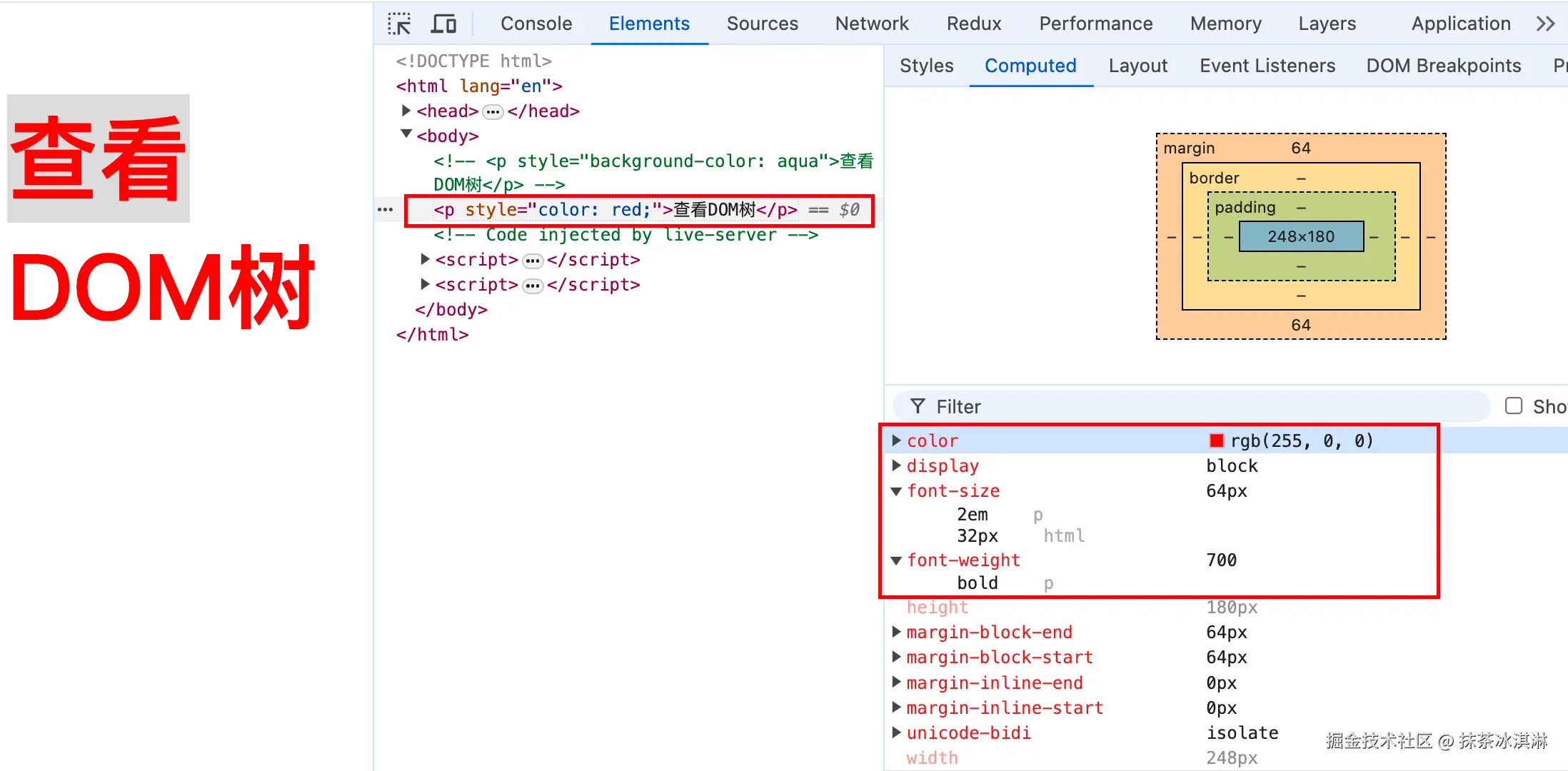Screen dimensions: 1568x771
Task: Click the red color swatch for color
Action: coord(1217,440)
